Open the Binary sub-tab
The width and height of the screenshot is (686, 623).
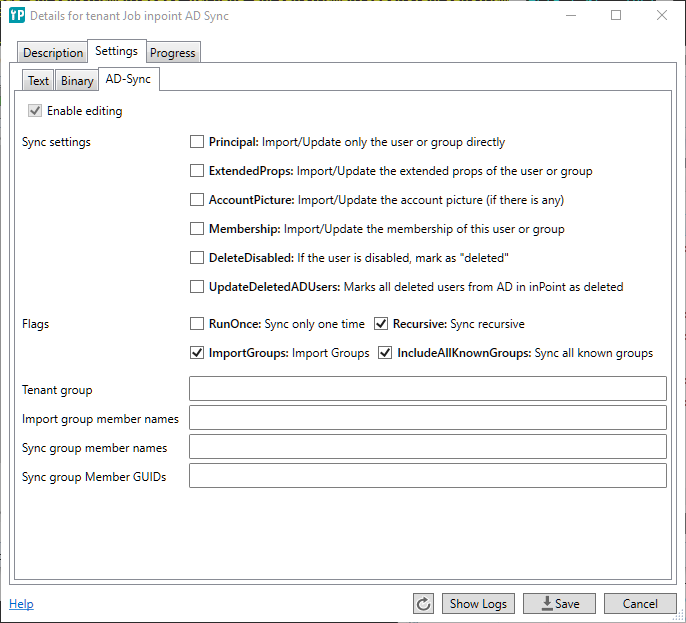click(77, 80)
